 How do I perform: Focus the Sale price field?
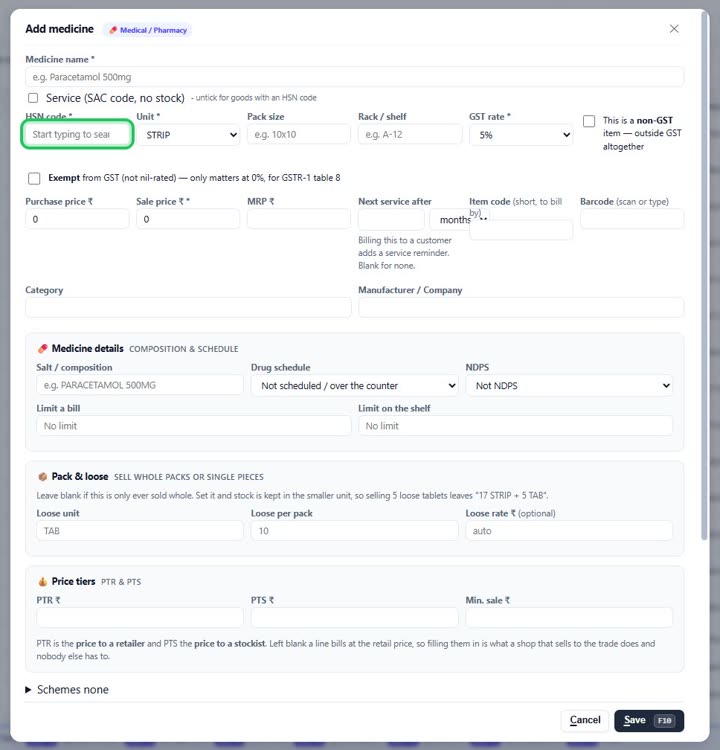pyautogui.click(x=188, y=219)
